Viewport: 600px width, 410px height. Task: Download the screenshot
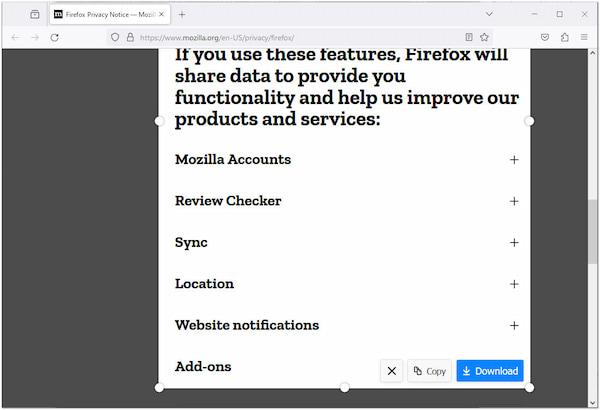click(x=490, y=371)
